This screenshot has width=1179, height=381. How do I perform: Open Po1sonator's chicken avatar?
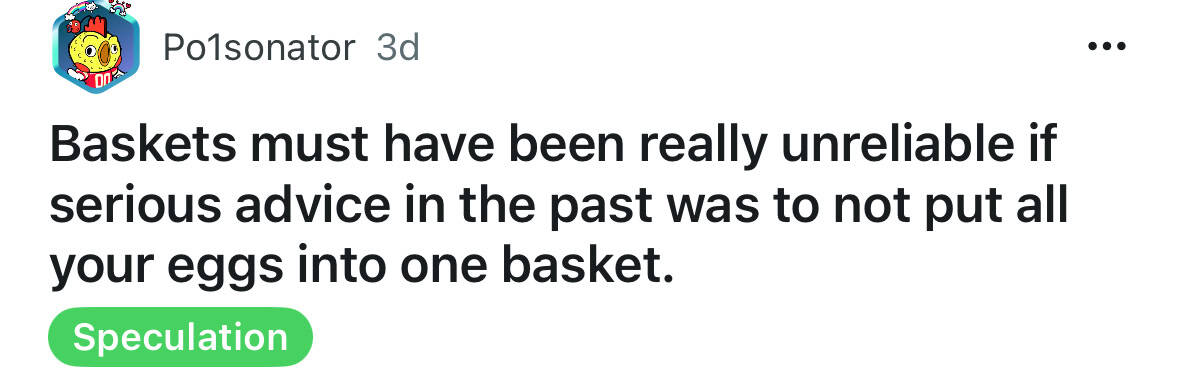click(x=96, y=48)
